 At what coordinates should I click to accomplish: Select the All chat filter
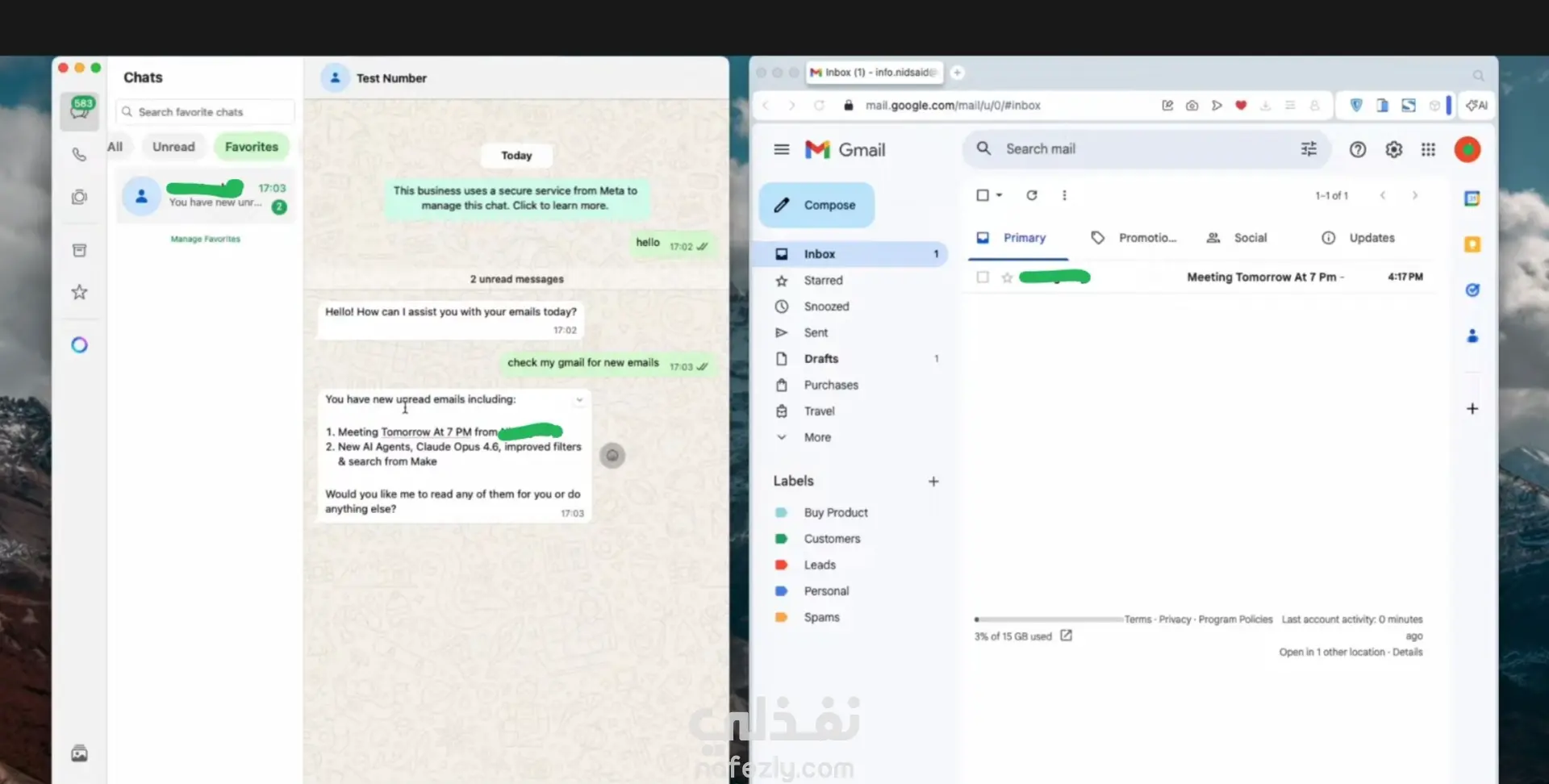(115, 147)
